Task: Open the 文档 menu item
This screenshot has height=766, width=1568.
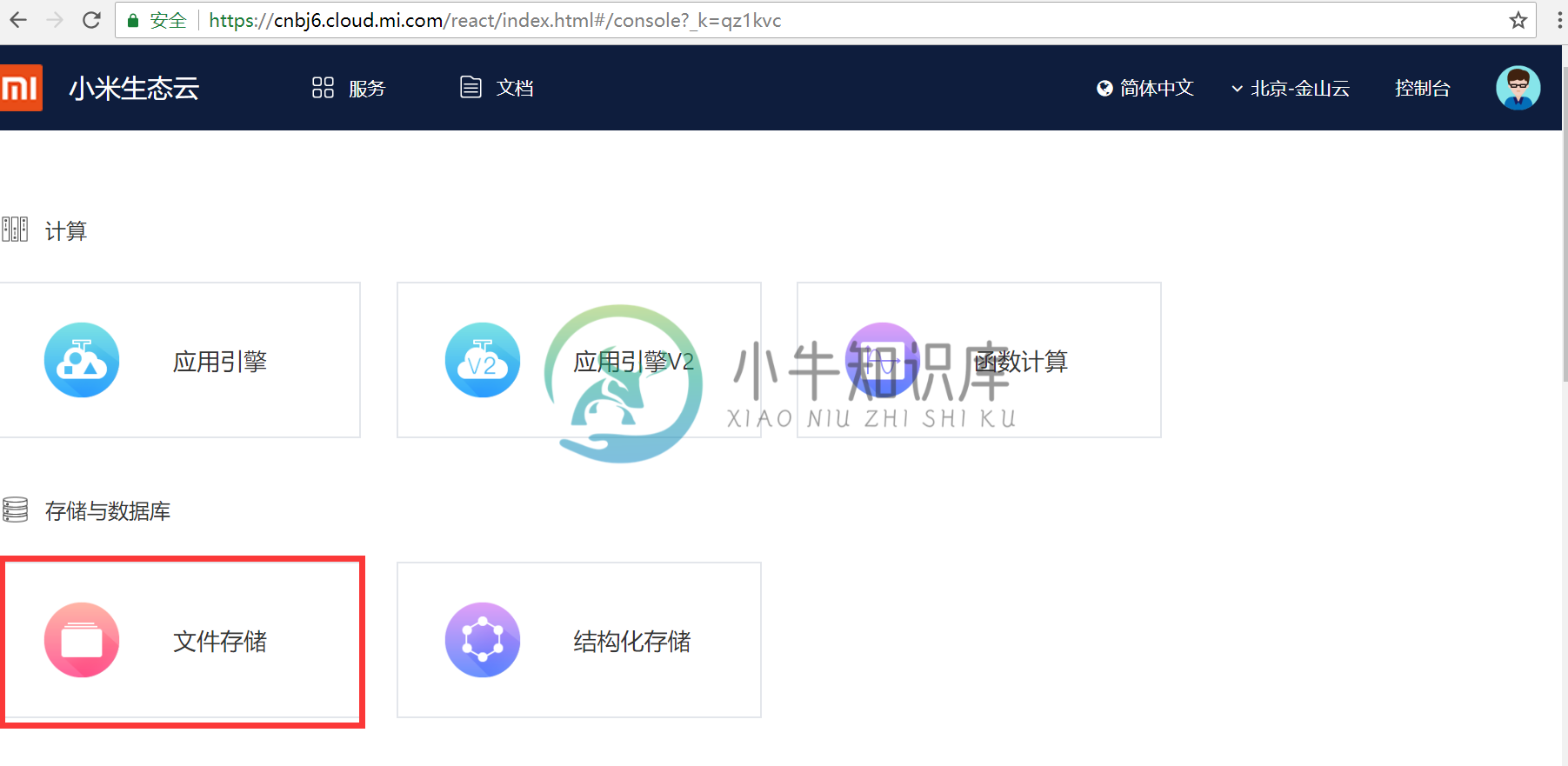Action: (x=515, y=88)
